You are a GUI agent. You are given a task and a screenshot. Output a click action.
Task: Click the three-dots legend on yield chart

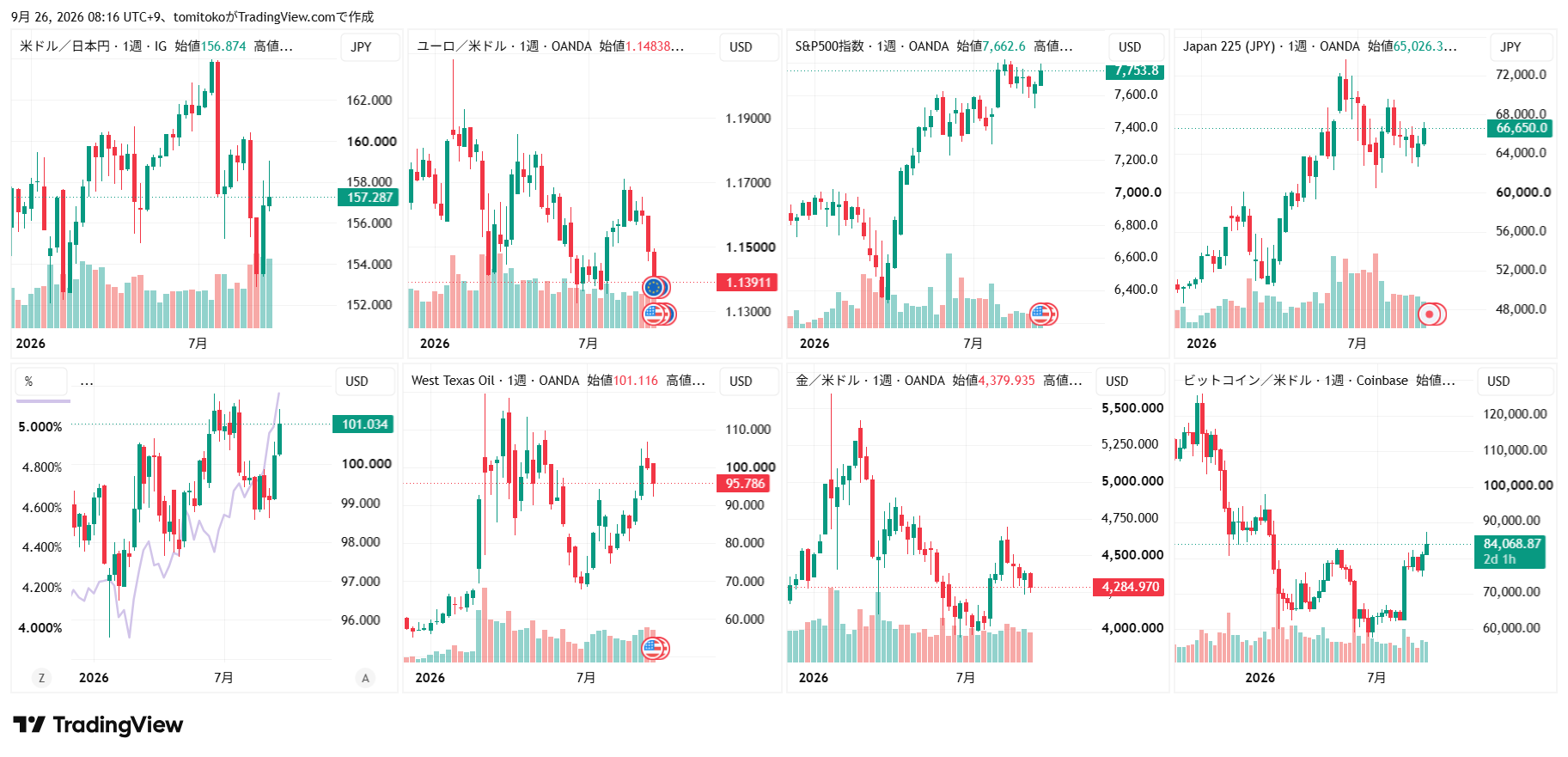[x=87, y=382]
